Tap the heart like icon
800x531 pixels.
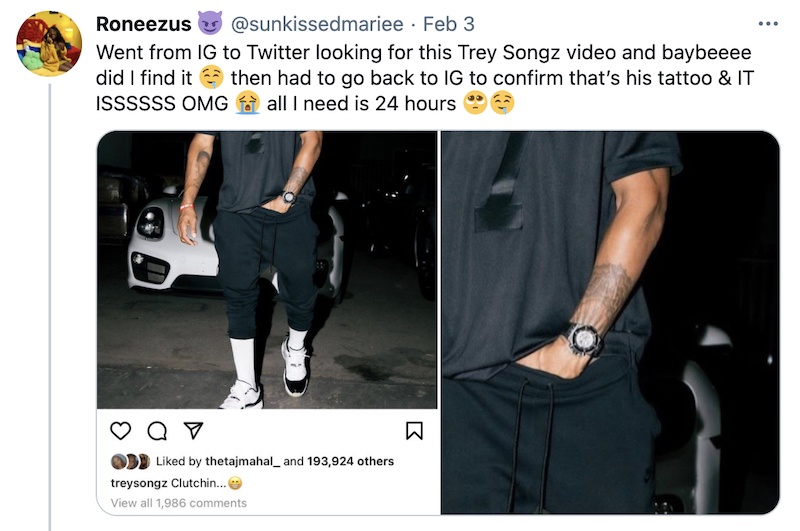point(120,430)
